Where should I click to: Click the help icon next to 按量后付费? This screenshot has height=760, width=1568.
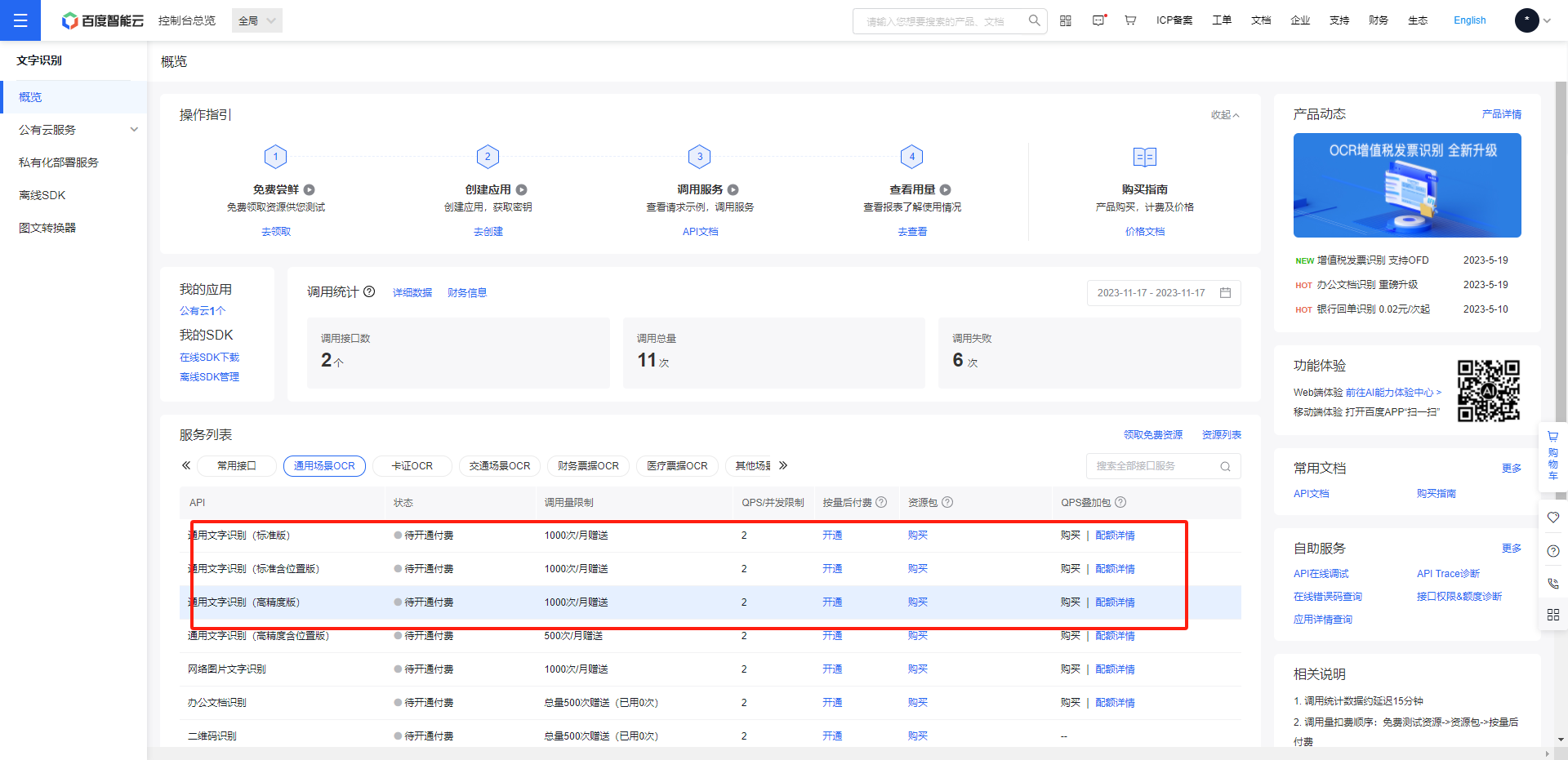(x=881, y=502)
